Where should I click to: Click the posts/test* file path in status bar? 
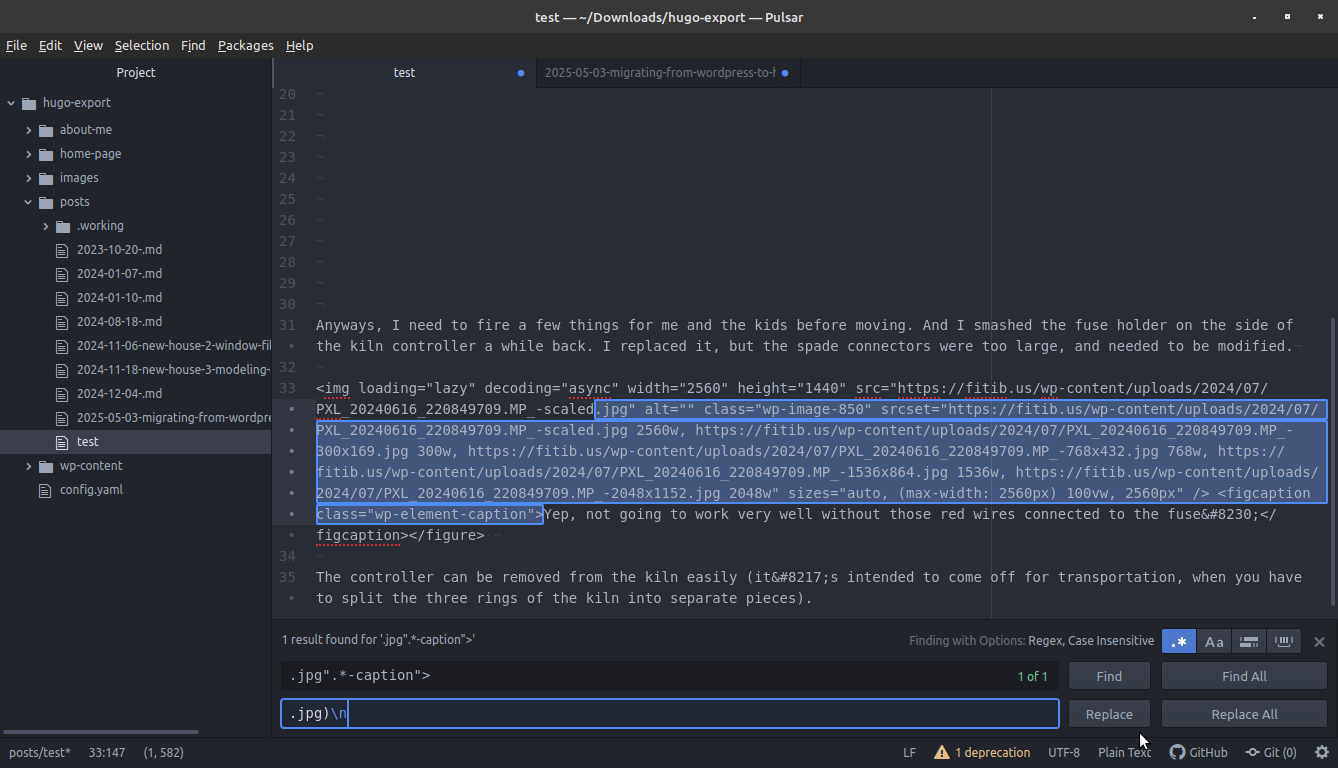40,752
